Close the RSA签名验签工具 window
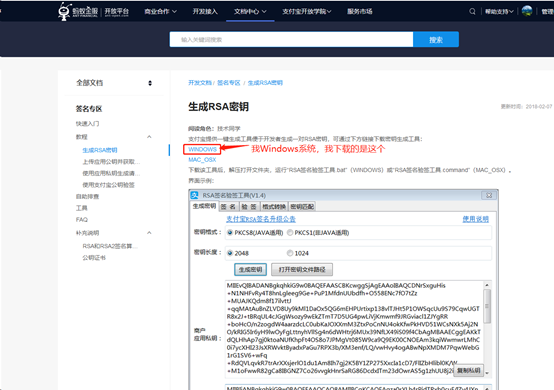 (x=489, y=195)
